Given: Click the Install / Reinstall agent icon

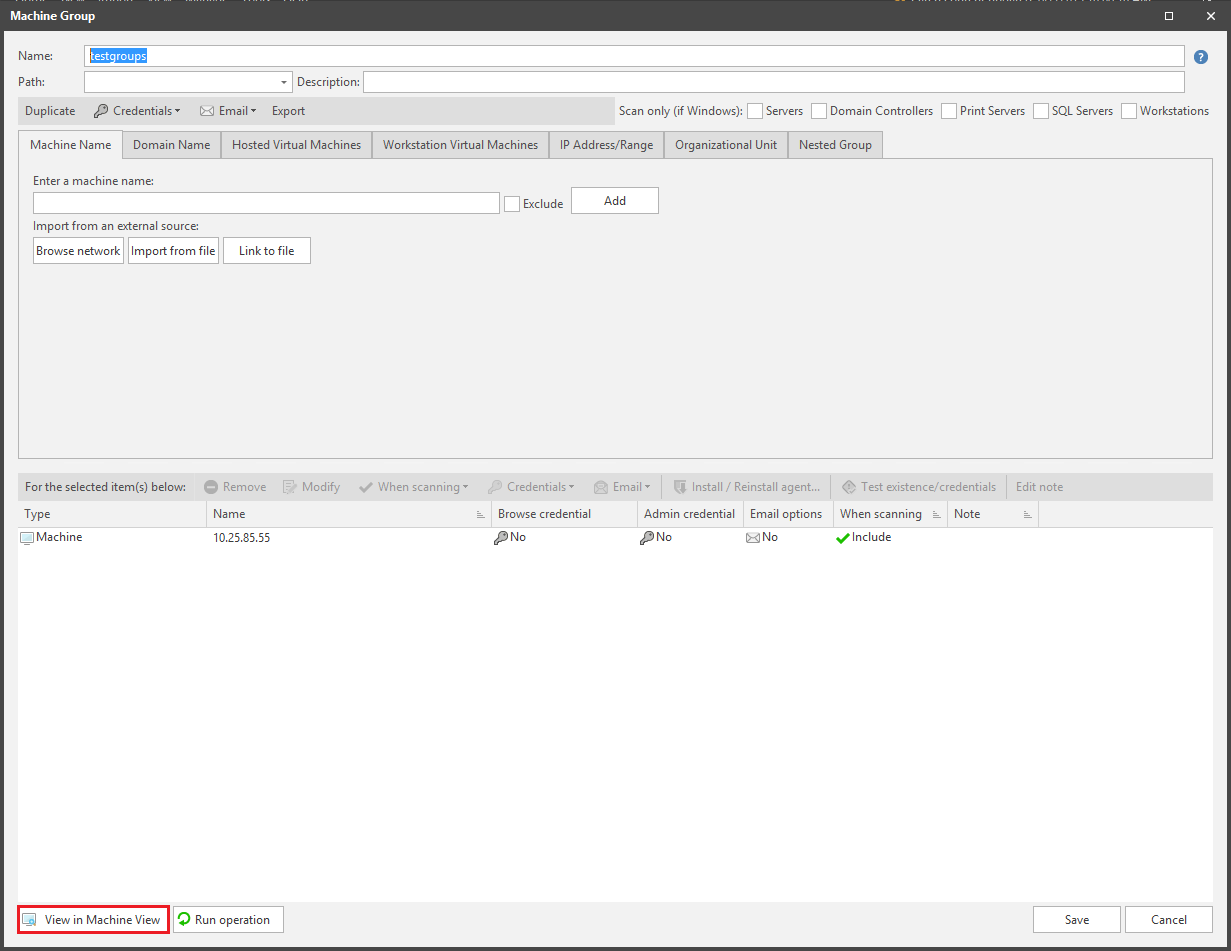Looking at the screenshot, I should tap(683, 487).
